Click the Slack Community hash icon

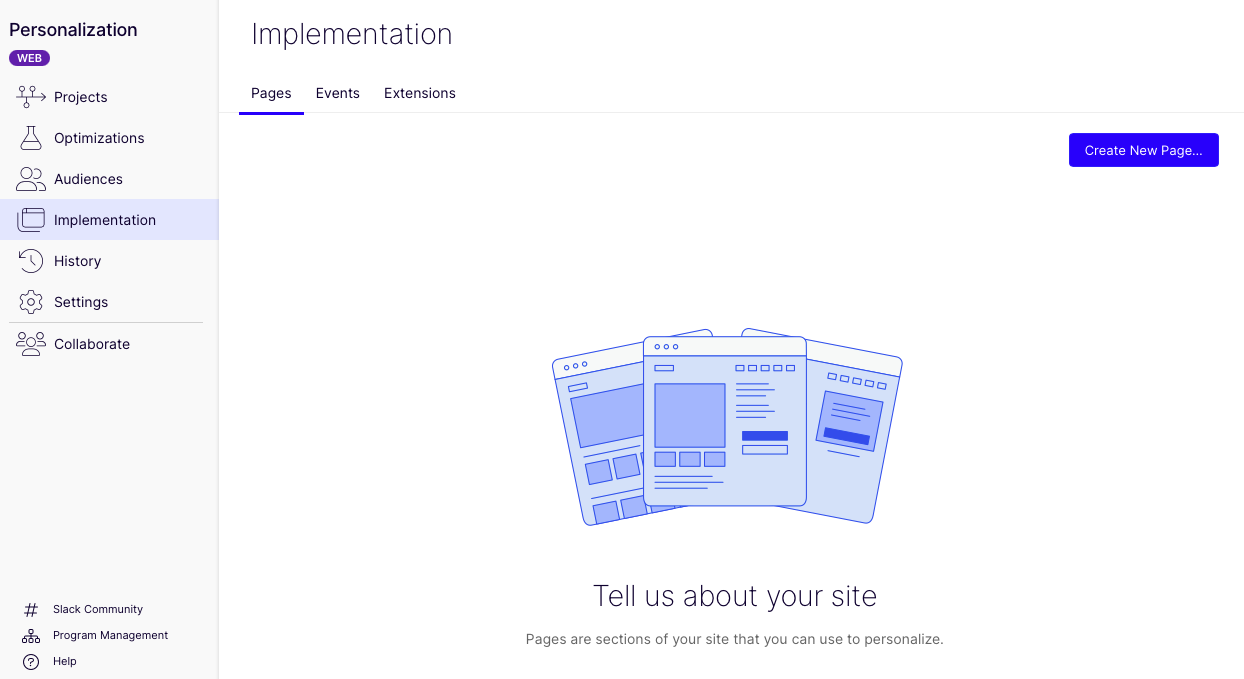30,609
